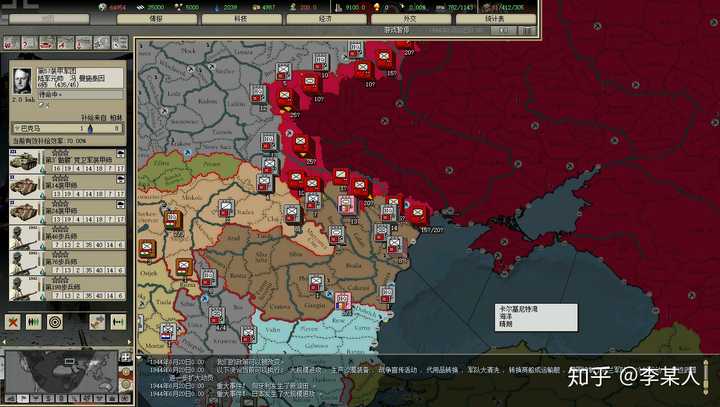The image size is (720, 407).
Task: Select the red tank toolbar icon
Action: point(47,43)
